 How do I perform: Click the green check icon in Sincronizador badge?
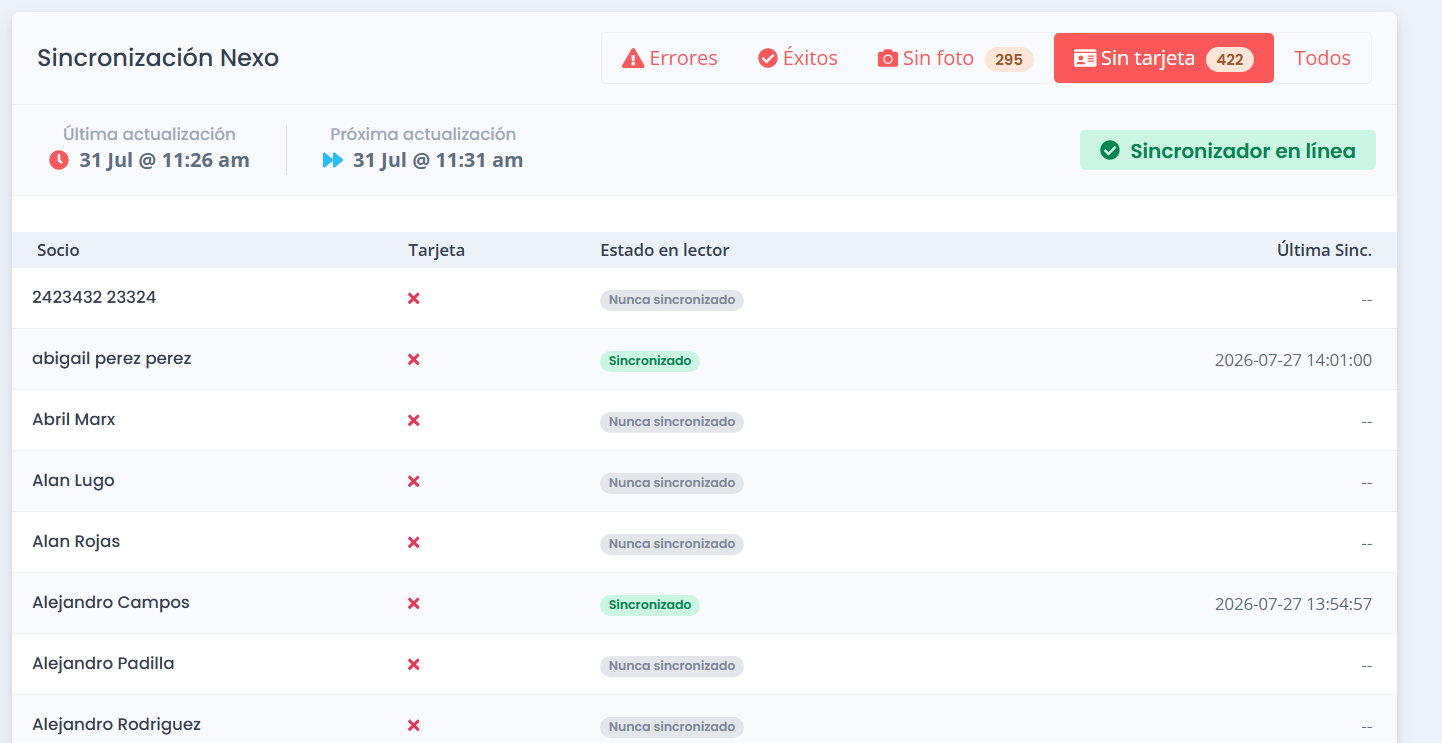(1109, 151)
